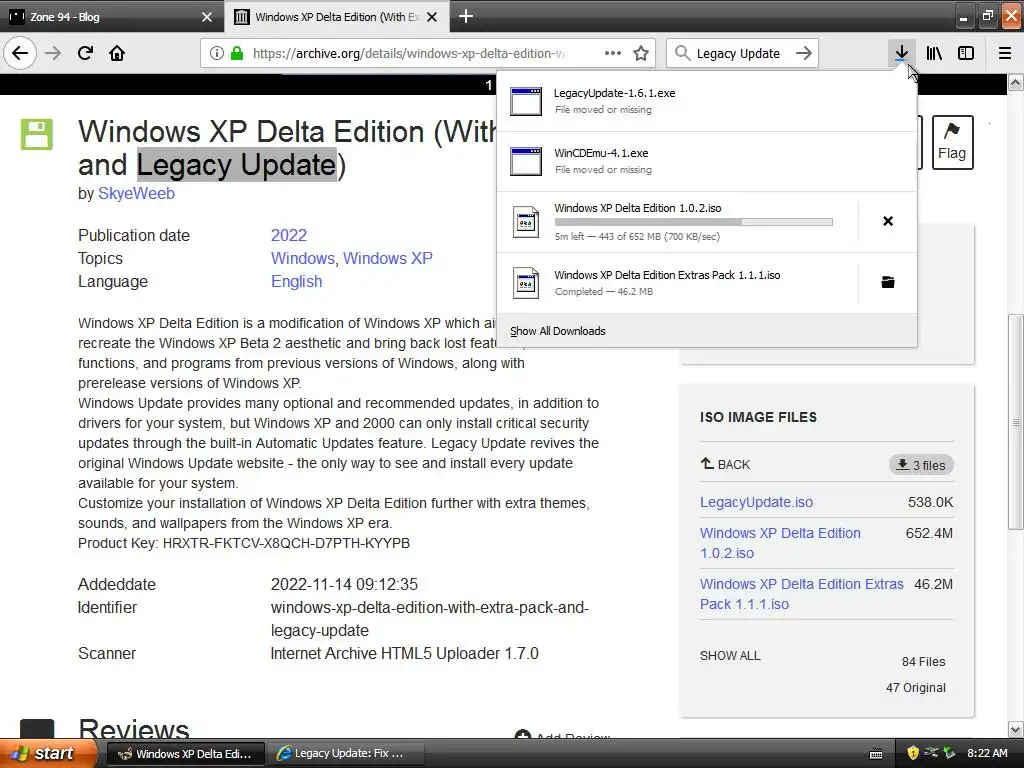Go to the Firefox home page

pyautogui.click(x=117, y=53)
